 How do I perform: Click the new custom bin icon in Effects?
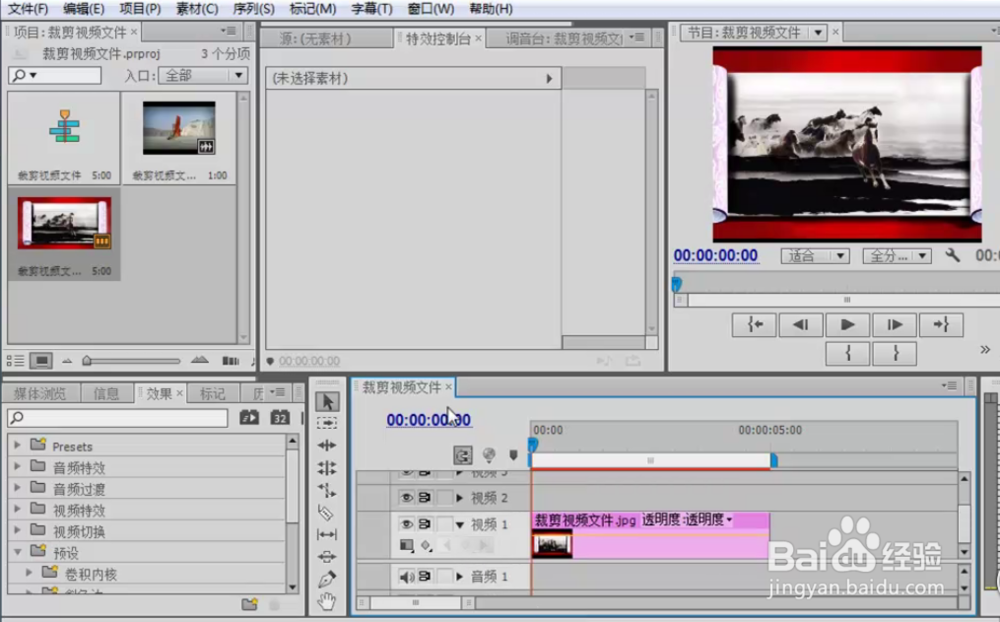point(249,603)
